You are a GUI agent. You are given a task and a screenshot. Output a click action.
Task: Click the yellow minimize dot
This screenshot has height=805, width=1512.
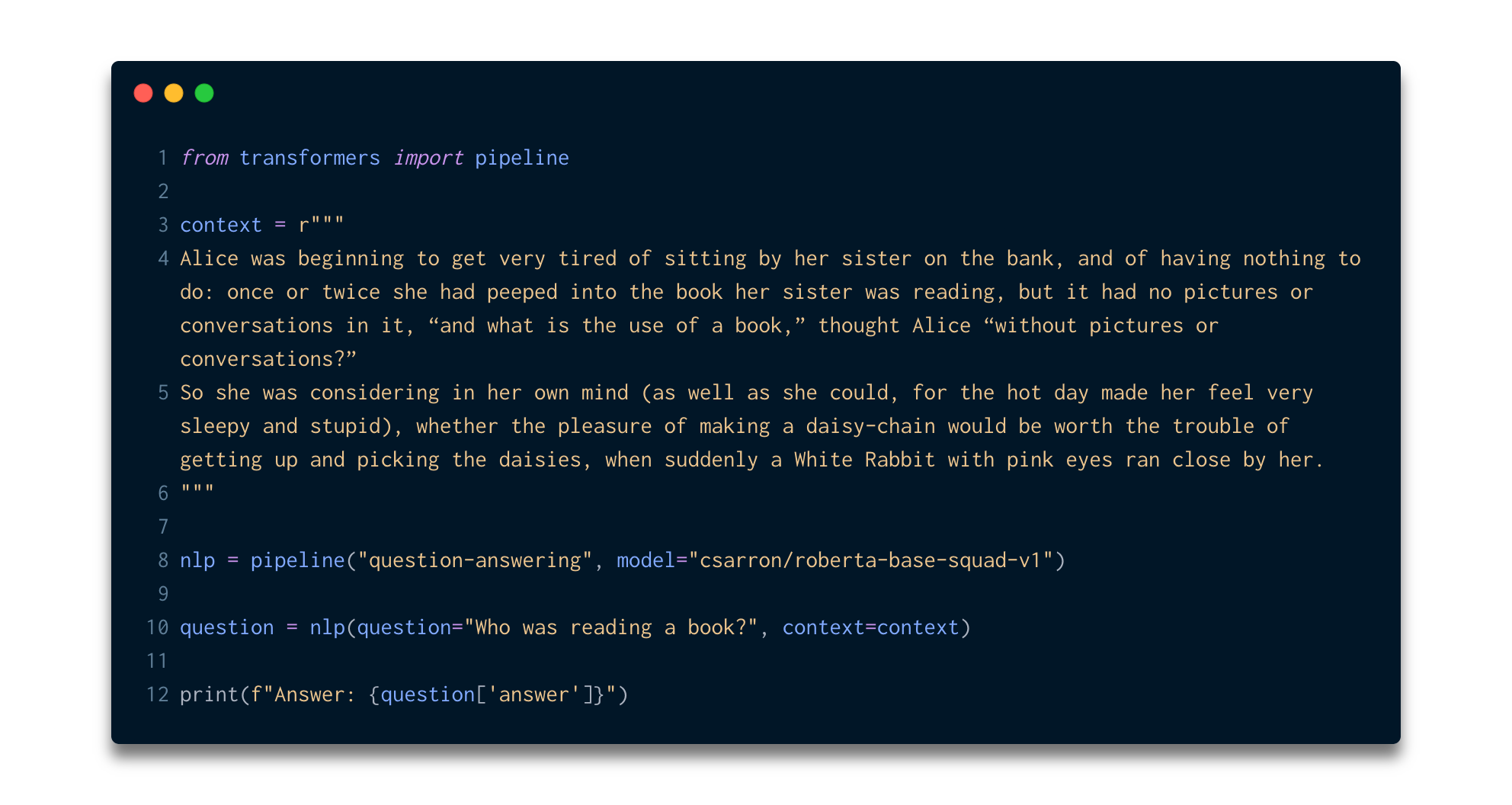[174, 93]
